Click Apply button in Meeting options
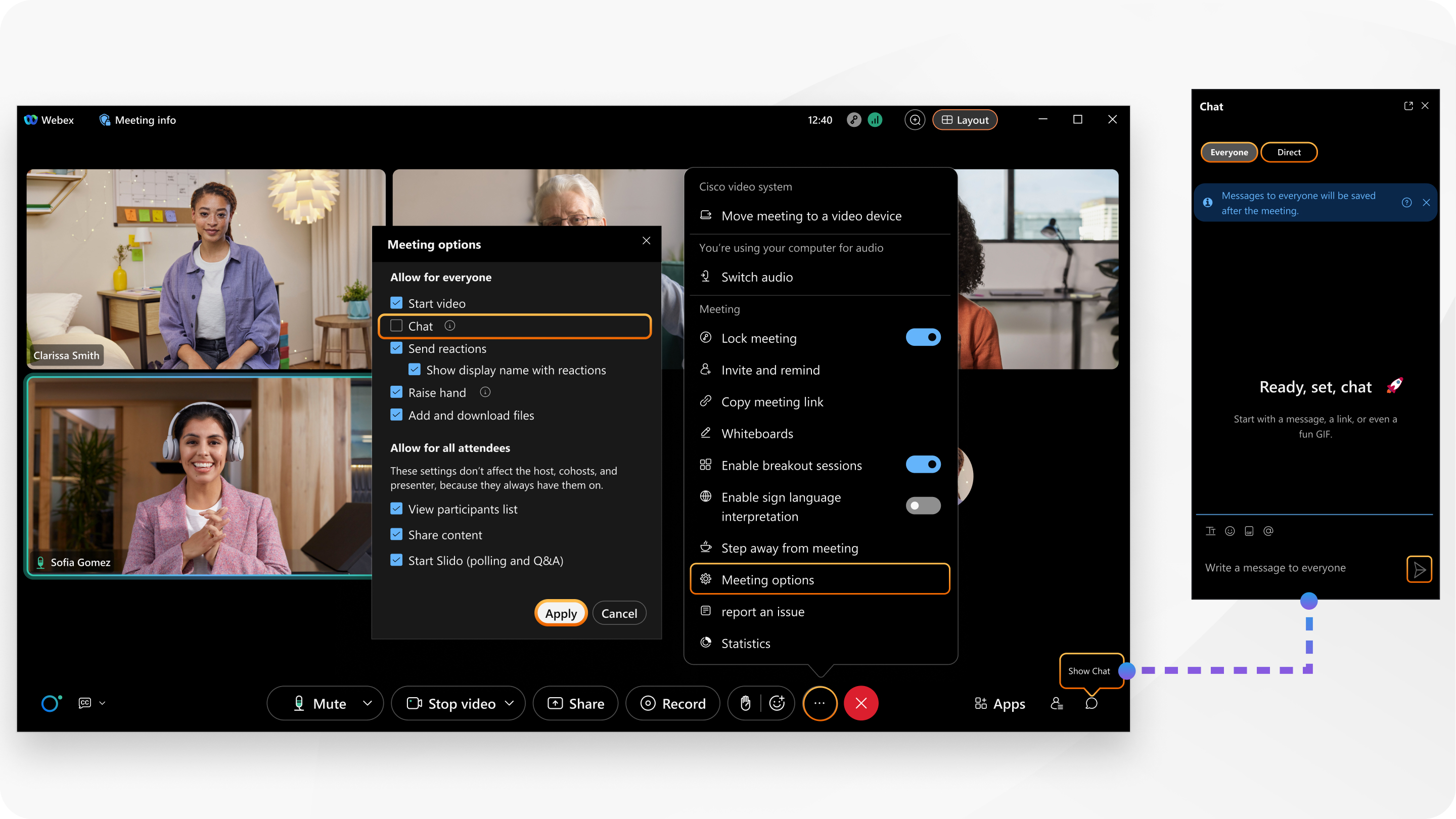 [560, 613]
